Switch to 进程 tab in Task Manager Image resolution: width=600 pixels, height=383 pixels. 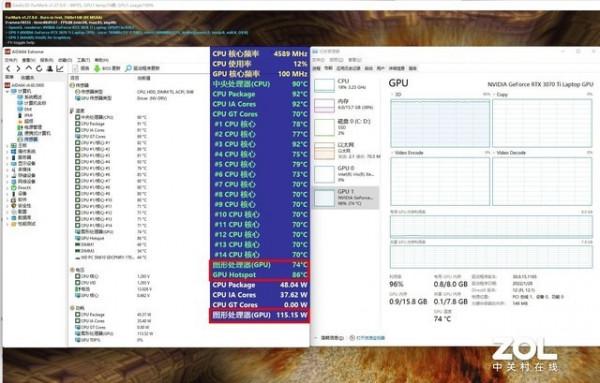click(x=316, y=68)
